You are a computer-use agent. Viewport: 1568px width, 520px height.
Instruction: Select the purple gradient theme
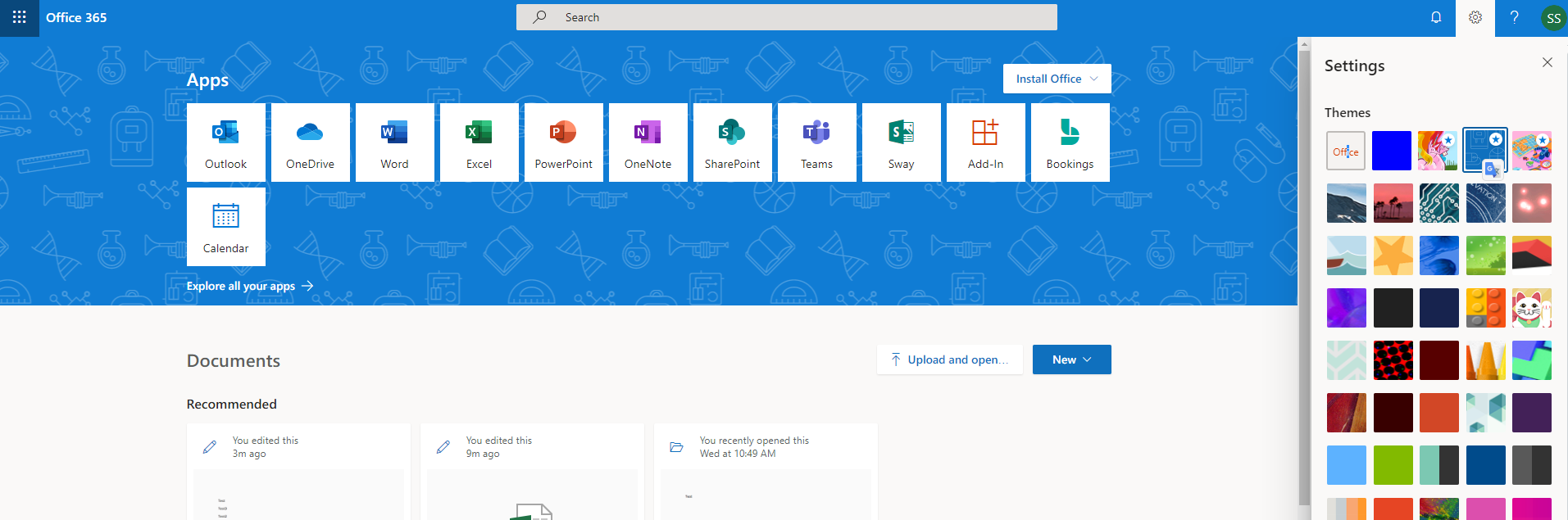tap(1346, 308)
